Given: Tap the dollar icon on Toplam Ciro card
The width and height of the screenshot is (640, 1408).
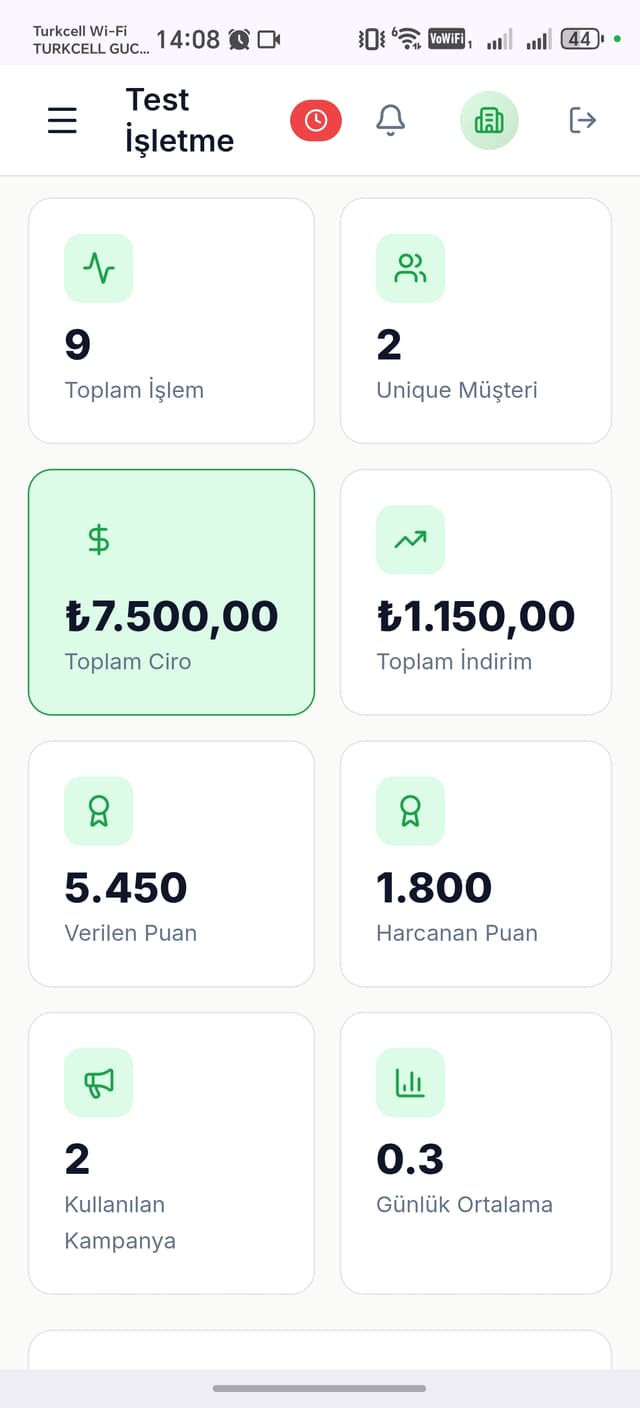Looking at the screenshot, I should tap(98, 541).
